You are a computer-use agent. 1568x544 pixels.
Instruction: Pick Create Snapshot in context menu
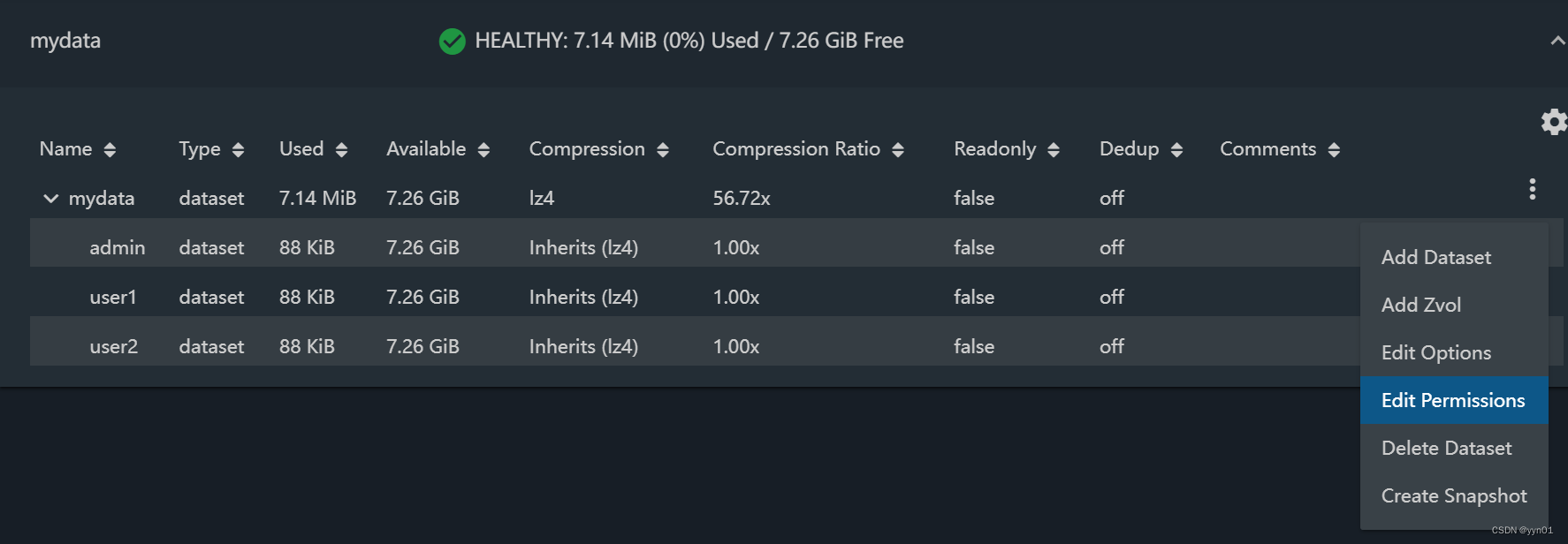(x=1454, y=495)
